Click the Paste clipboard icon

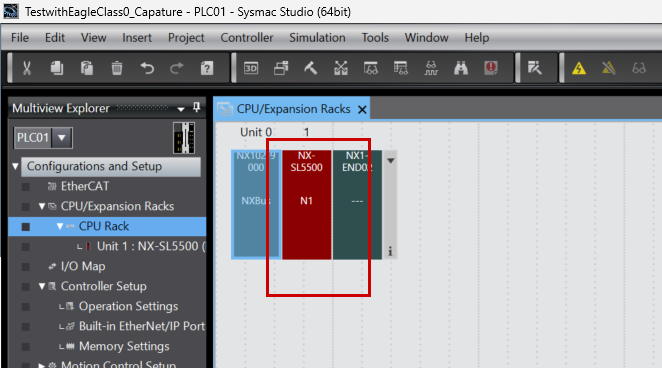click(x=87, y=68)
